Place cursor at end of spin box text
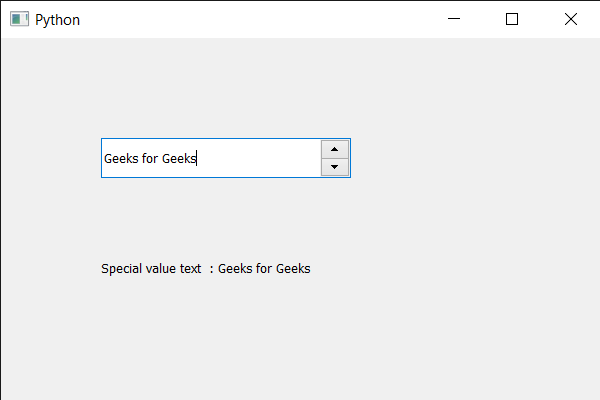Screen dimensions: 600x400 tap(197, 158)
